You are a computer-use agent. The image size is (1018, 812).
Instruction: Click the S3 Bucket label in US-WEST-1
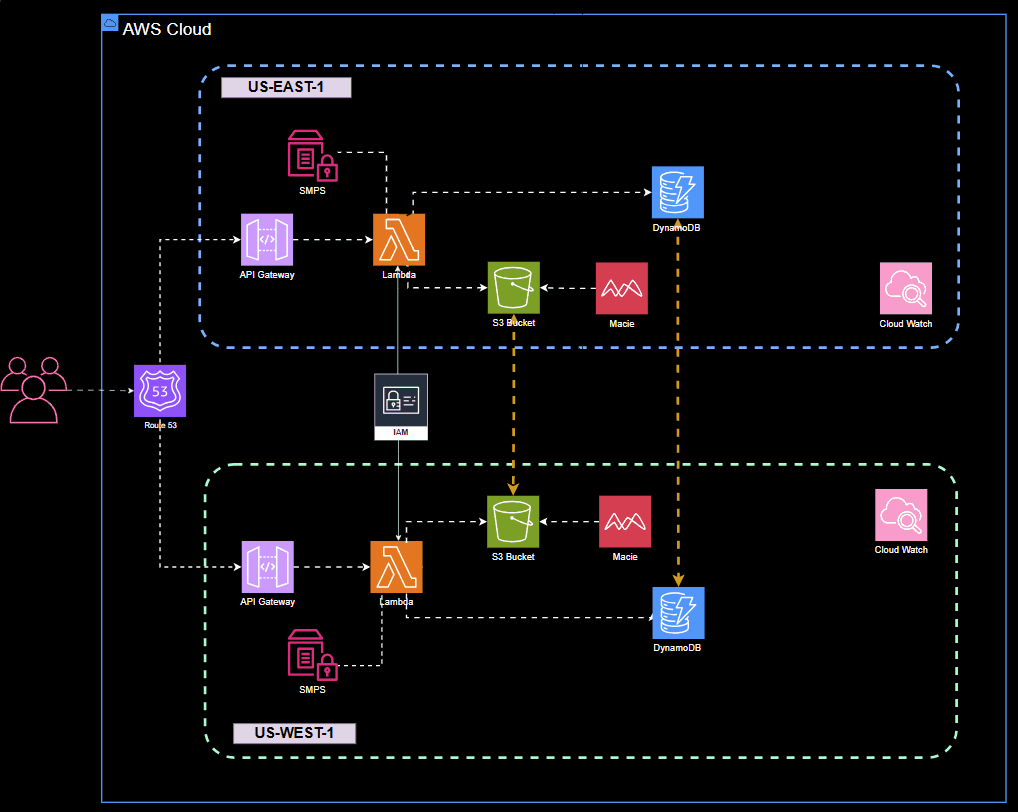click(513, 557)
